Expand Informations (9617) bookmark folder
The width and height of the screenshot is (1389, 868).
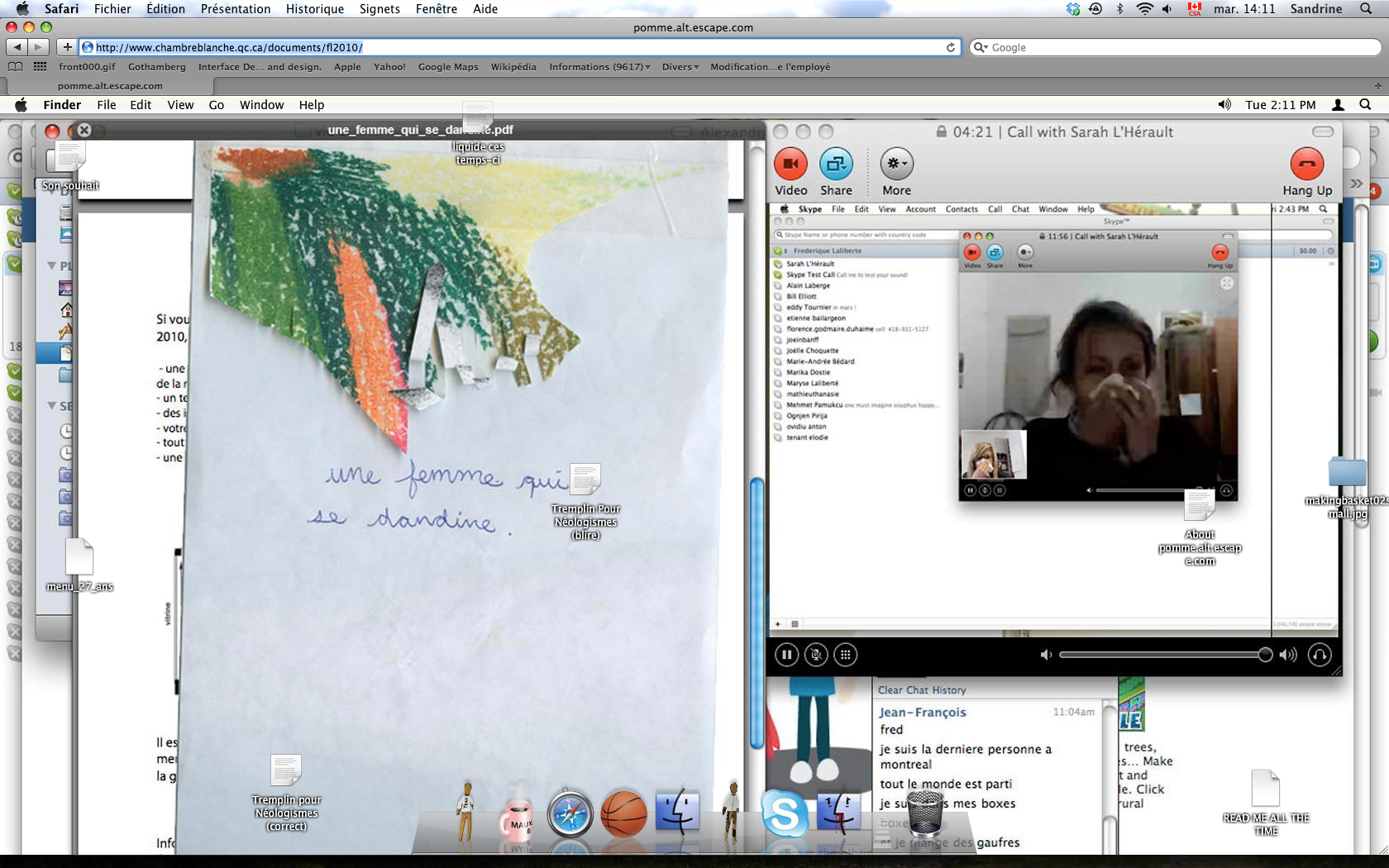click(599, 67)
